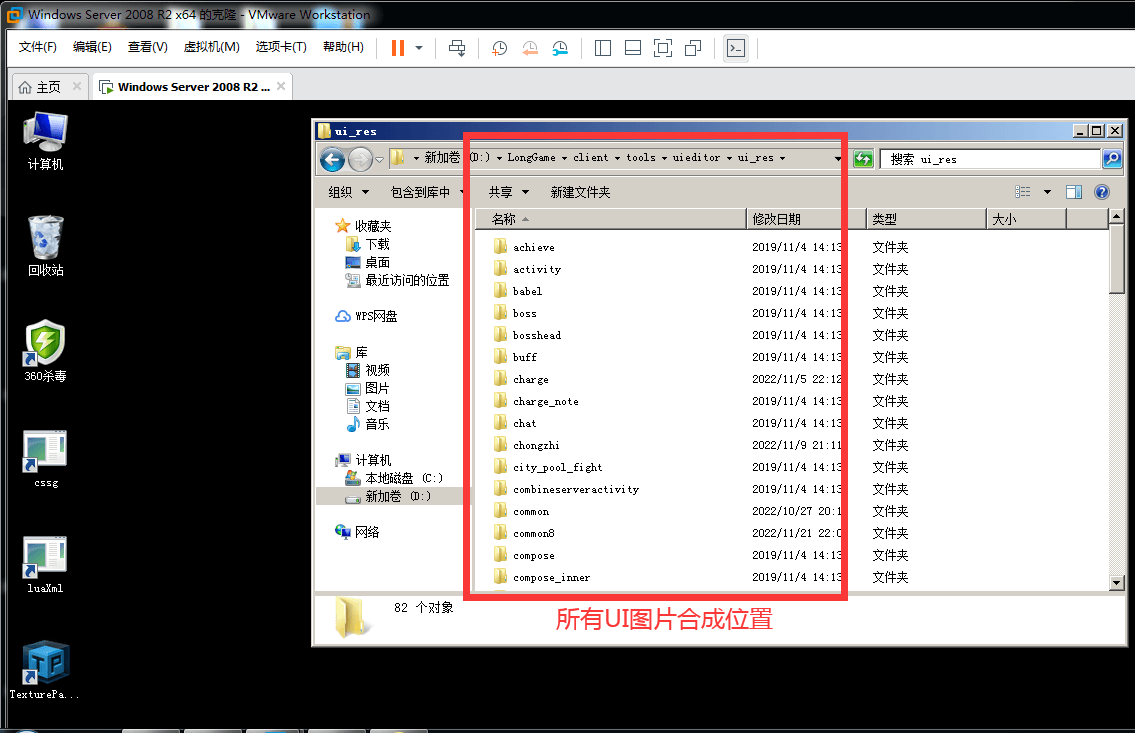
Task: Click the file list scrollbar down arrow
Action: click(x=1116, y=583)
